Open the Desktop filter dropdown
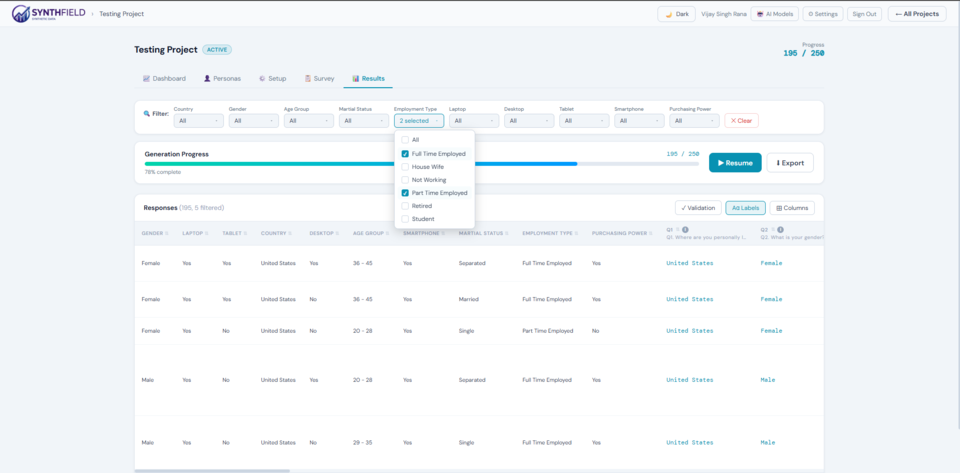This screenshot has height=473, width=960. 529,121
